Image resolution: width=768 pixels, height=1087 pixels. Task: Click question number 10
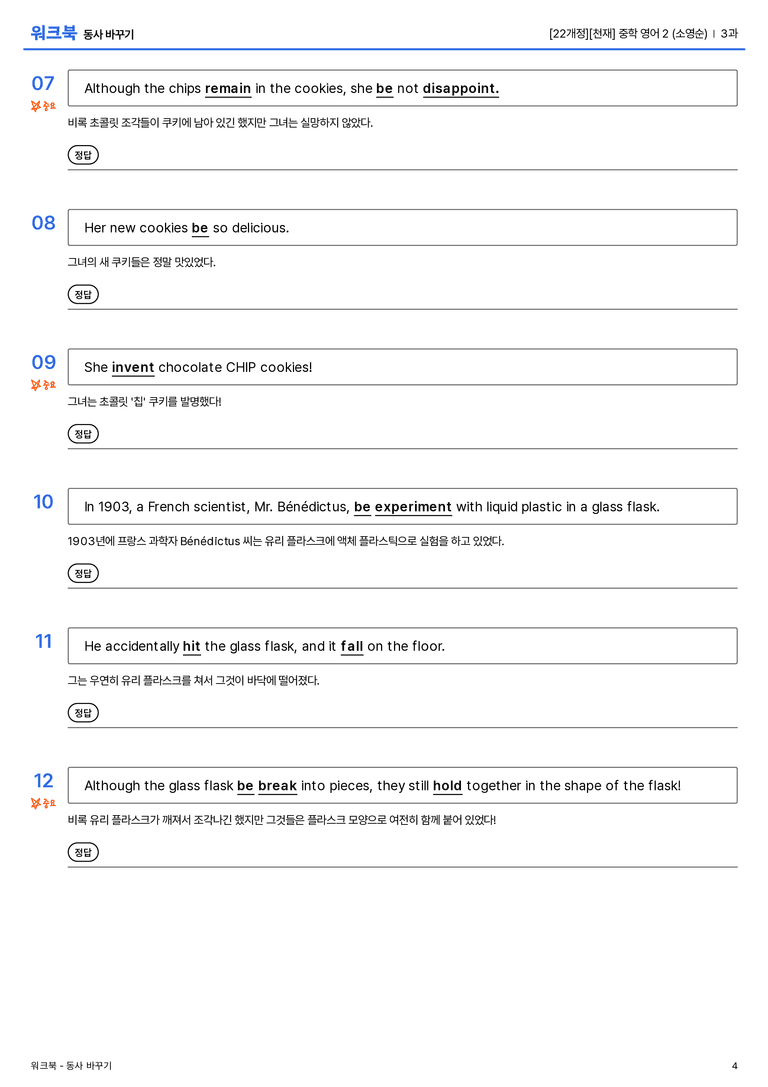pos(43,501)
